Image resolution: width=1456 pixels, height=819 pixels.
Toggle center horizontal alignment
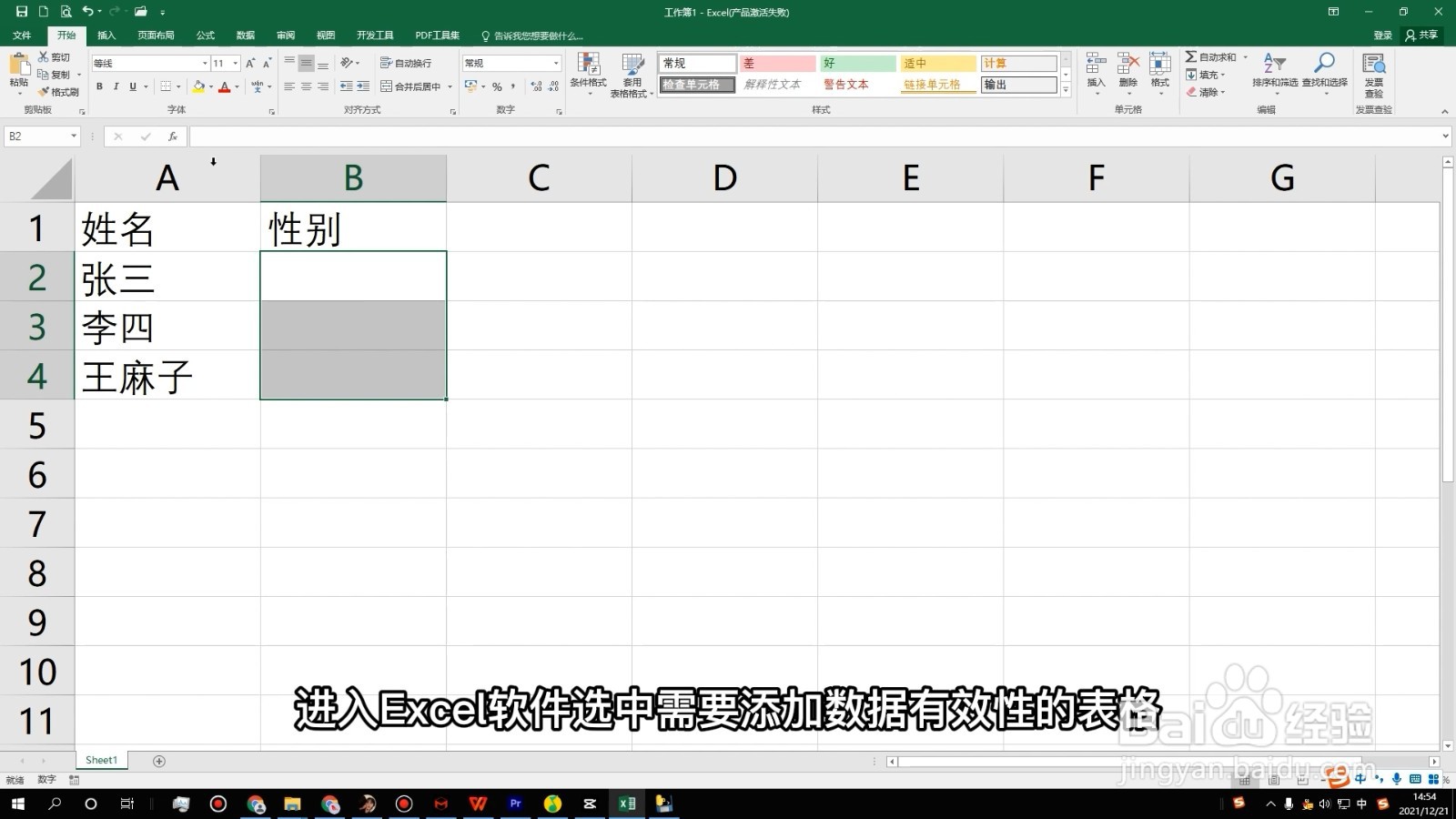click(307, 86)
